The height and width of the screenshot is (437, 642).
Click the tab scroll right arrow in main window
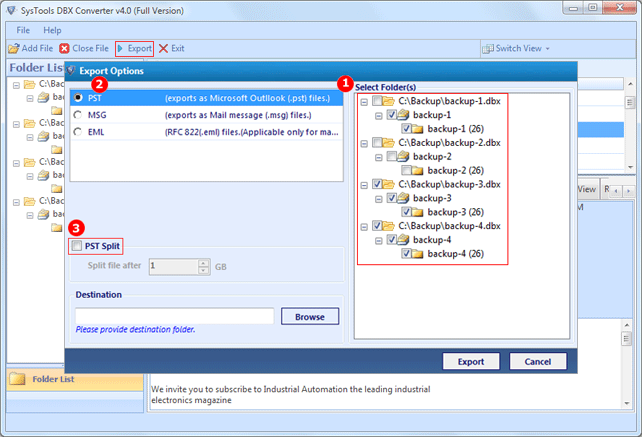(628, 191)
